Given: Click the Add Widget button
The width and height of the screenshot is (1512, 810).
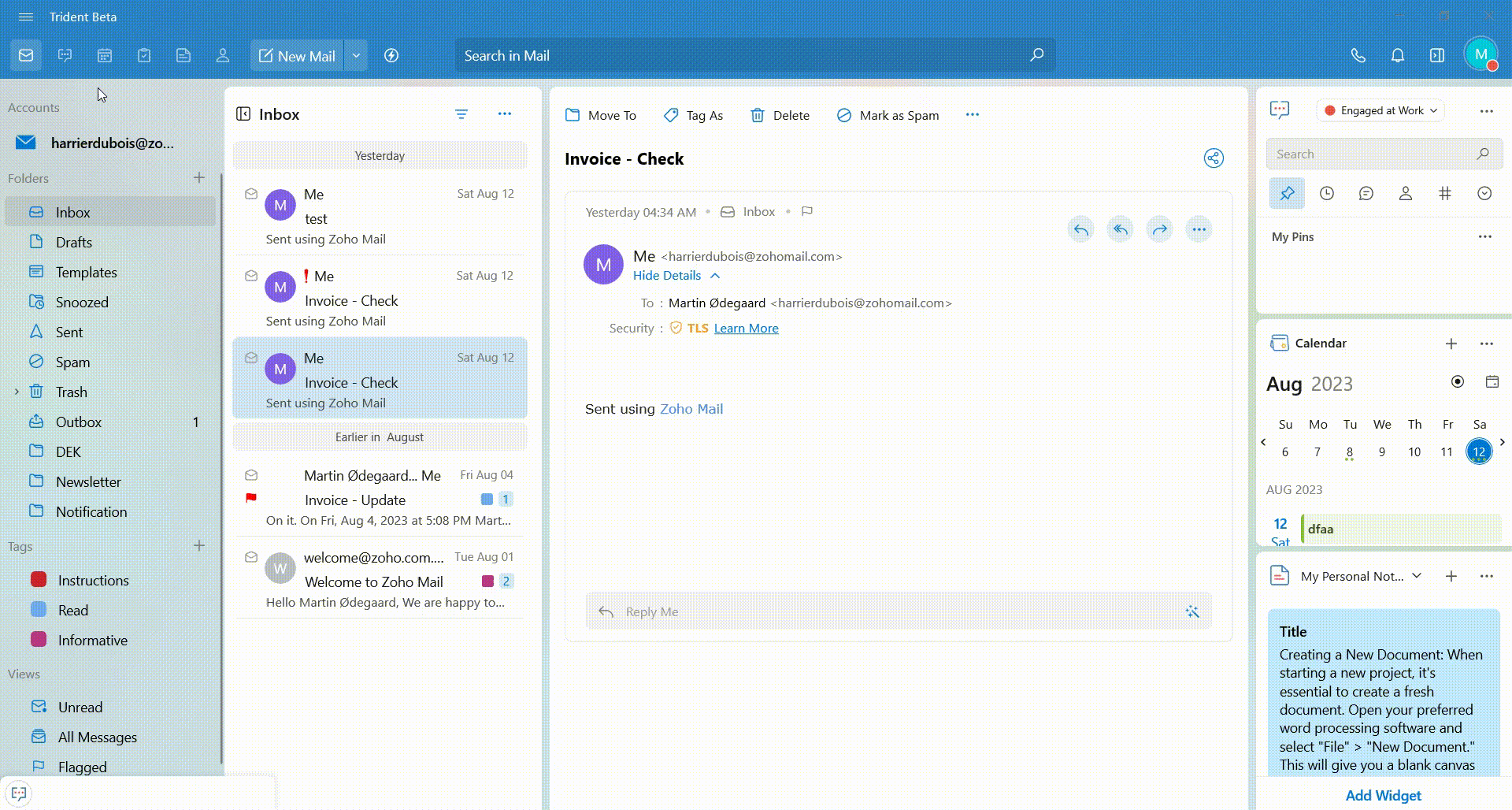Looking at the screenshot, I should pyautogui.click(x=1383, y=795).
